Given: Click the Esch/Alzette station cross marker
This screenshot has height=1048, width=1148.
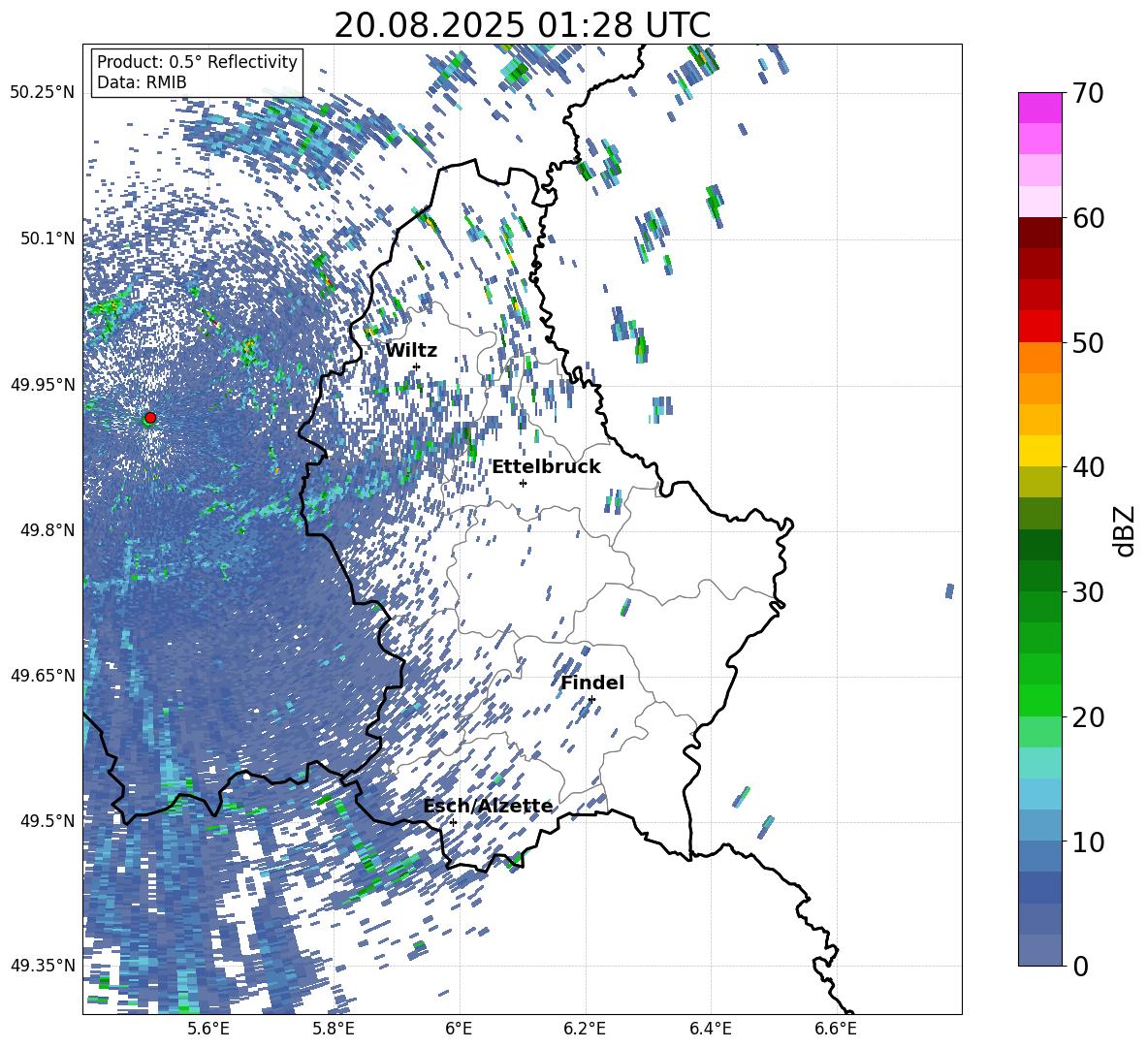Looking at the screenshot, I should point(453,822).
